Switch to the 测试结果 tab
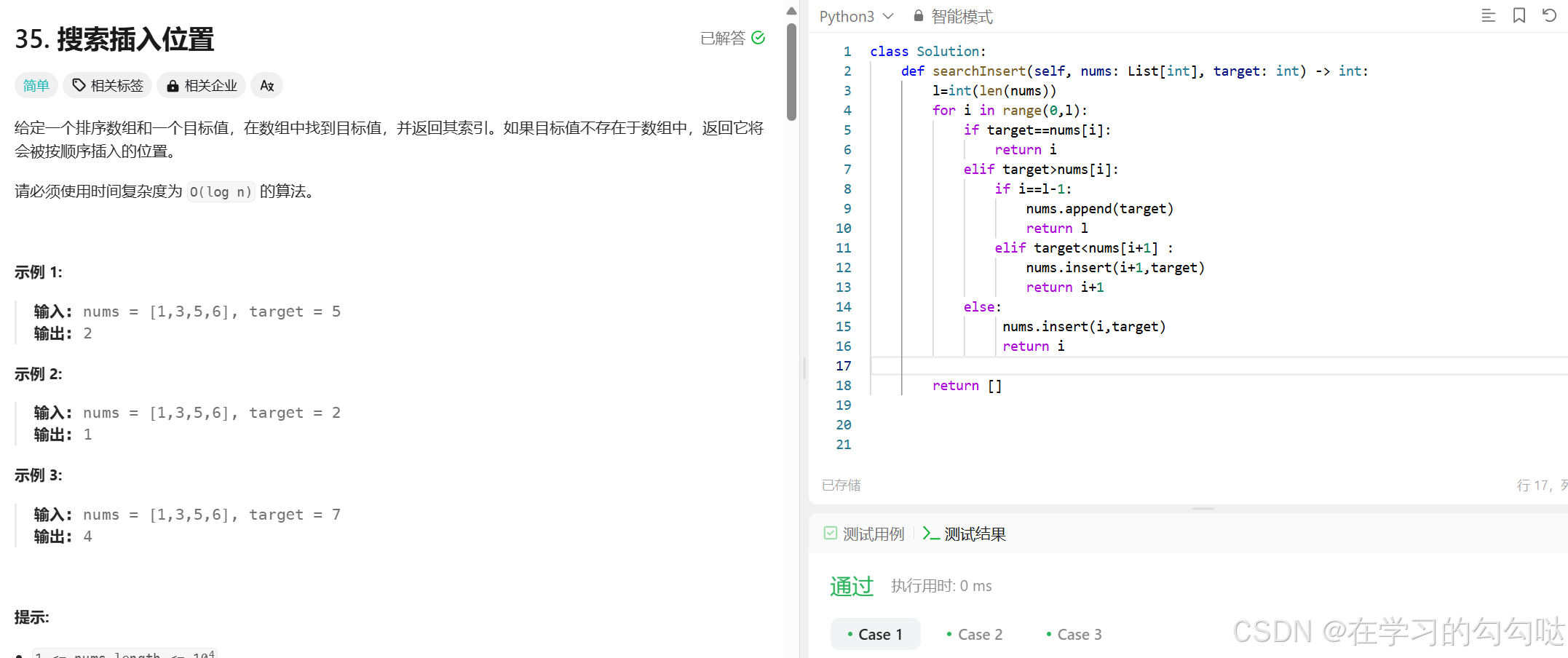 tap(975, 534)
